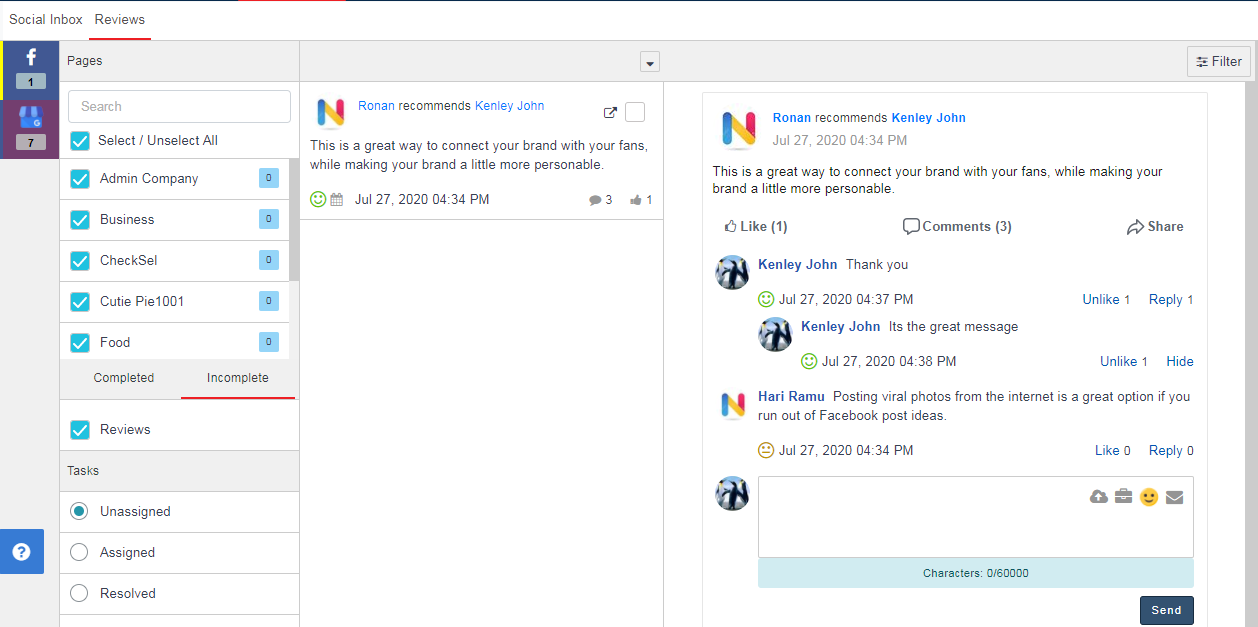Open the Filter options
The height and width of the screenshot is (627, 1258).
(x=1218, y=61)
